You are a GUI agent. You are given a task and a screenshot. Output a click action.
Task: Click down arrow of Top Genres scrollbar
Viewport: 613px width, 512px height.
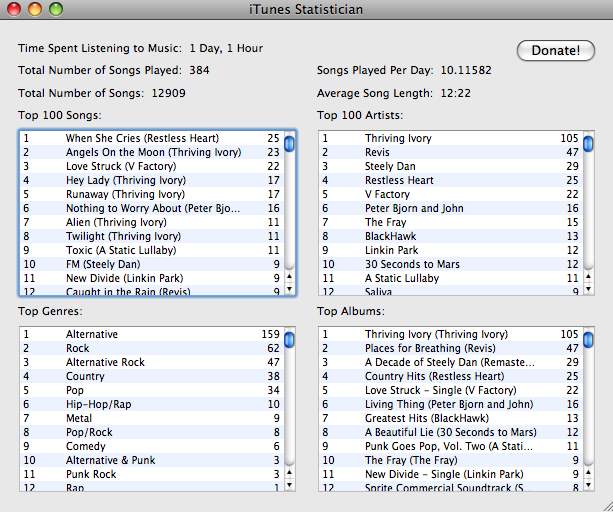[289, 485]
